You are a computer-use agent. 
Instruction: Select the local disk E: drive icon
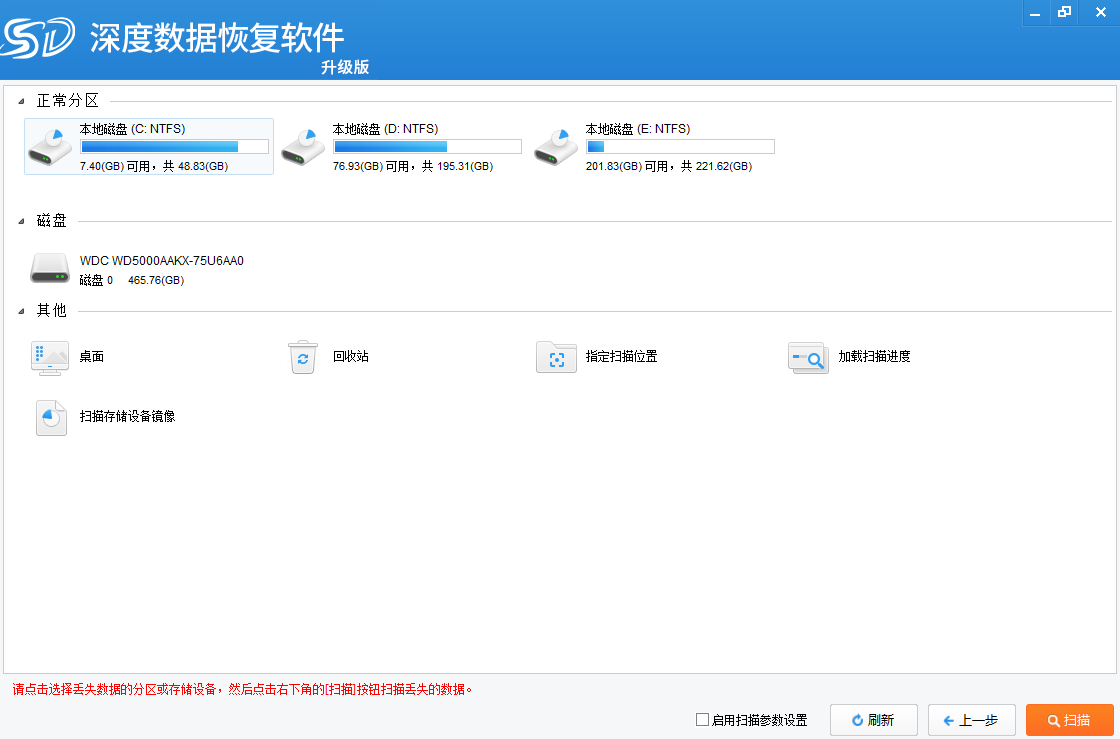(556, 147)
